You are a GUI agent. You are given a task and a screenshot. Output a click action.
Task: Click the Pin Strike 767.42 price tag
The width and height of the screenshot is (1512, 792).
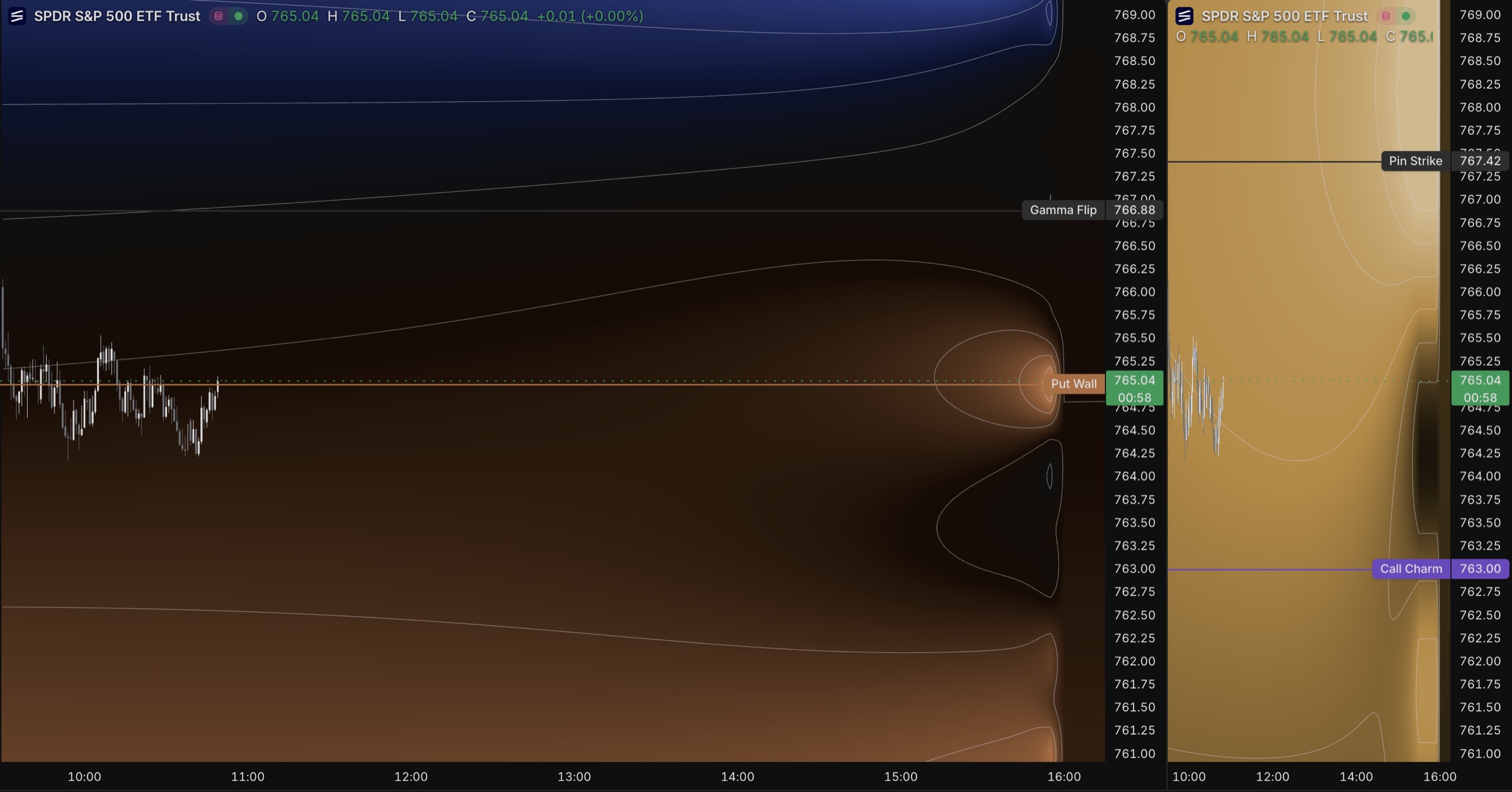click(x=1480, y=161)
